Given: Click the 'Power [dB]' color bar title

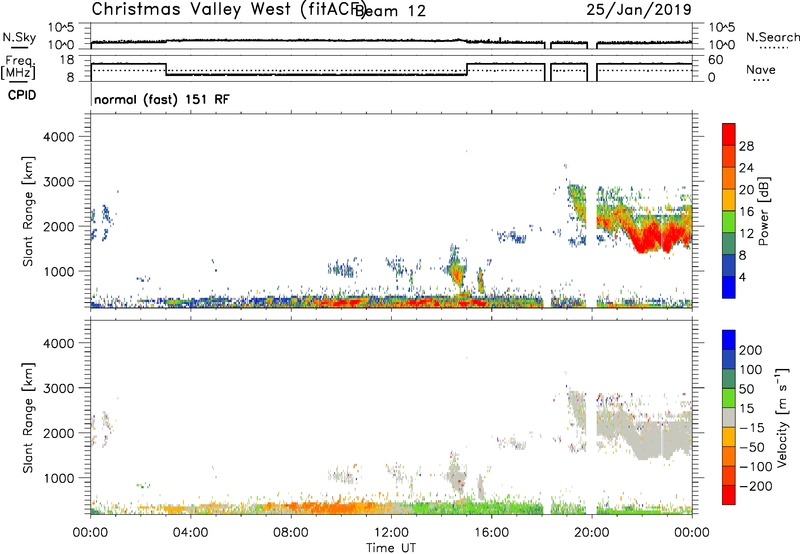Looking at the screenshot, I should tap(763, 211).
